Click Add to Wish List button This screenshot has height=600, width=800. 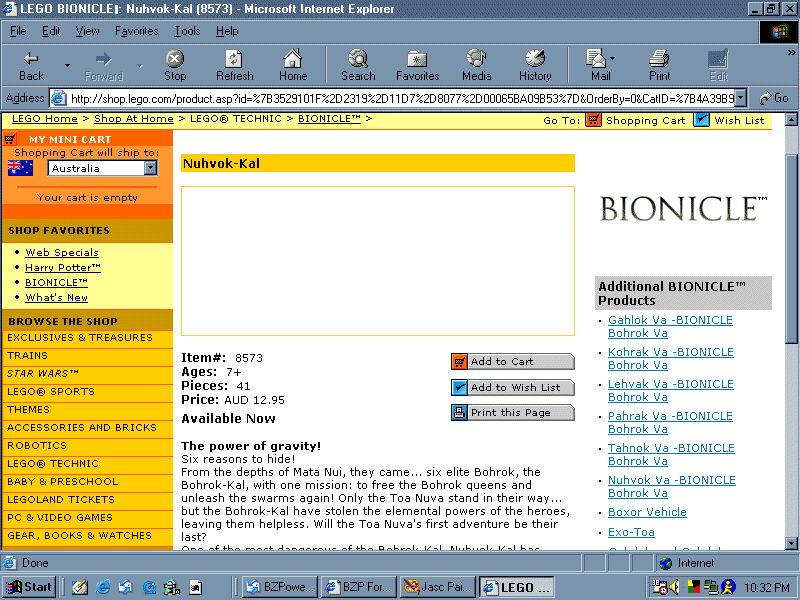point(513,387)
